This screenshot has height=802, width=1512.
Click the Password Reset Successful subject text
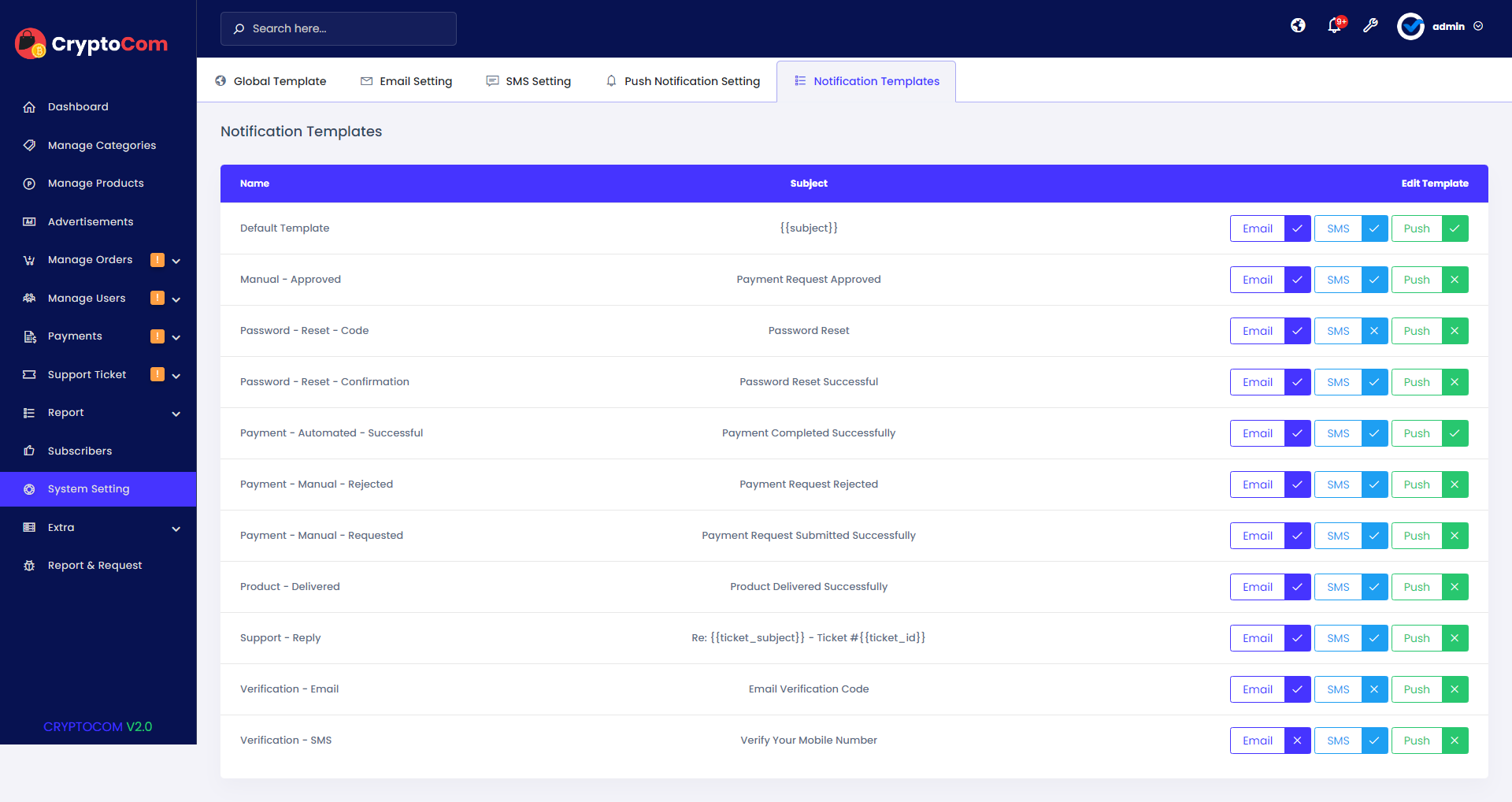[809, 382]
